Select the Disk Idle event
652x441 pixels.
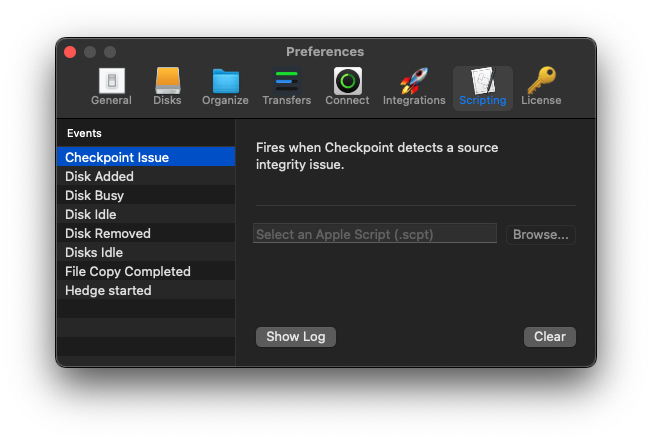click(x=146, y=214)
